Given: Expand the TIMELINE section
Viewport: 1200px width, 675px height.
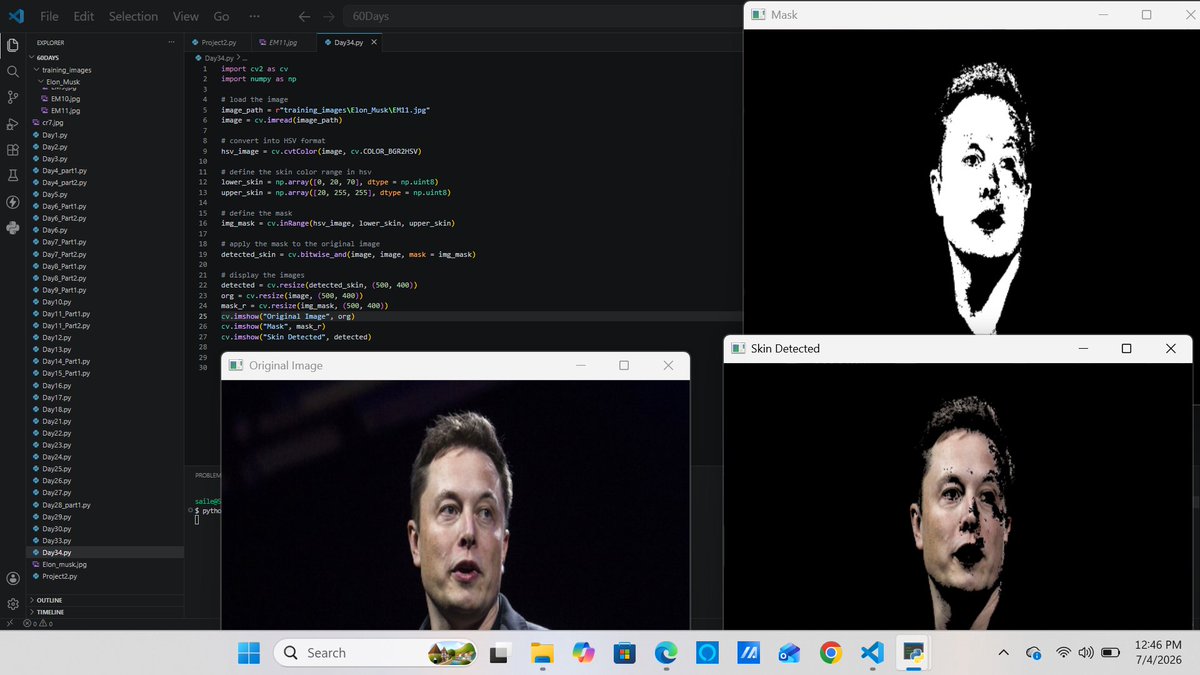Looking at the screenshot, I should pyautogui.click(x=50, y=611).
